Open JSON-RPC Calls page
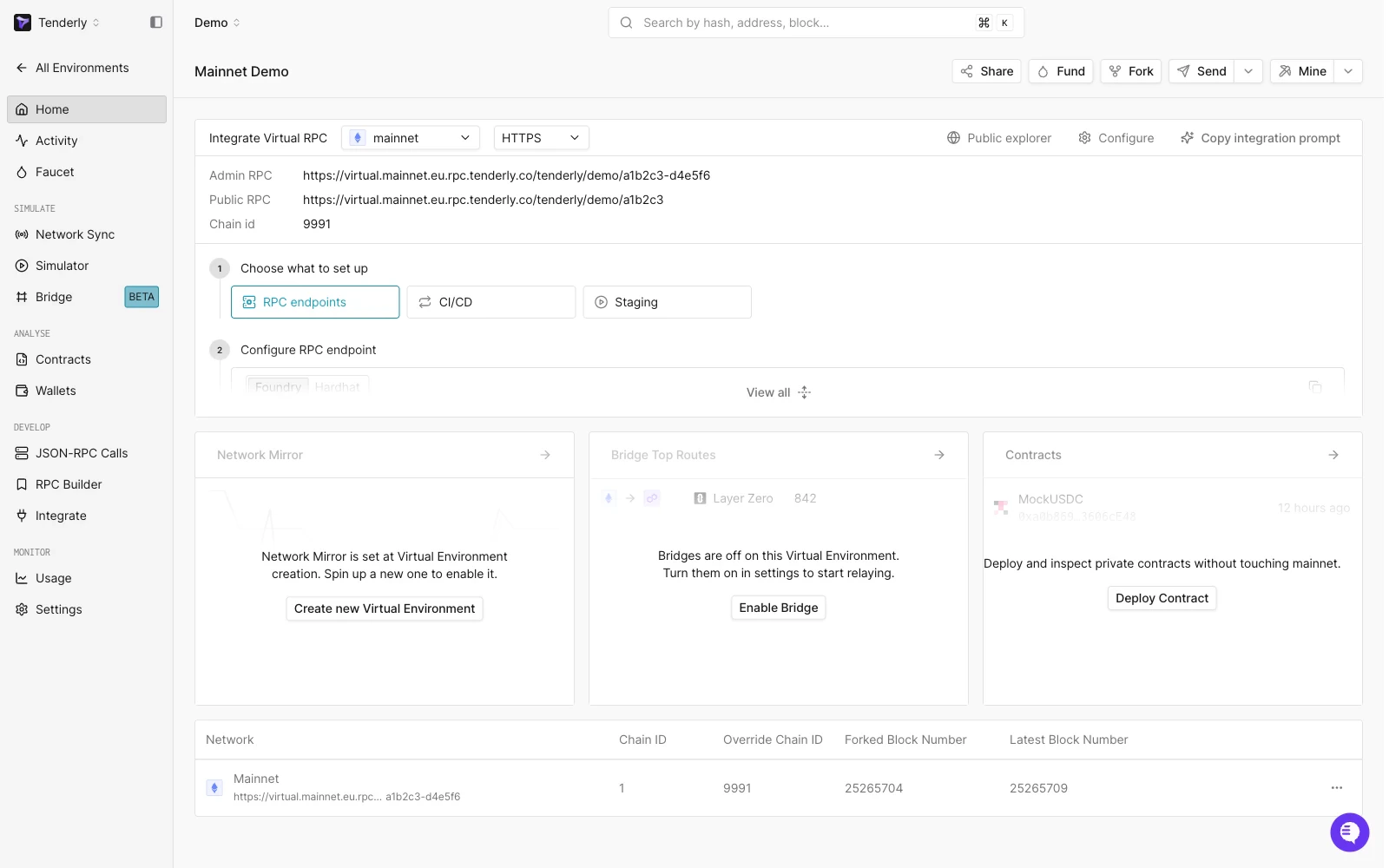The image size is (1389, 868). click(87, 453)
